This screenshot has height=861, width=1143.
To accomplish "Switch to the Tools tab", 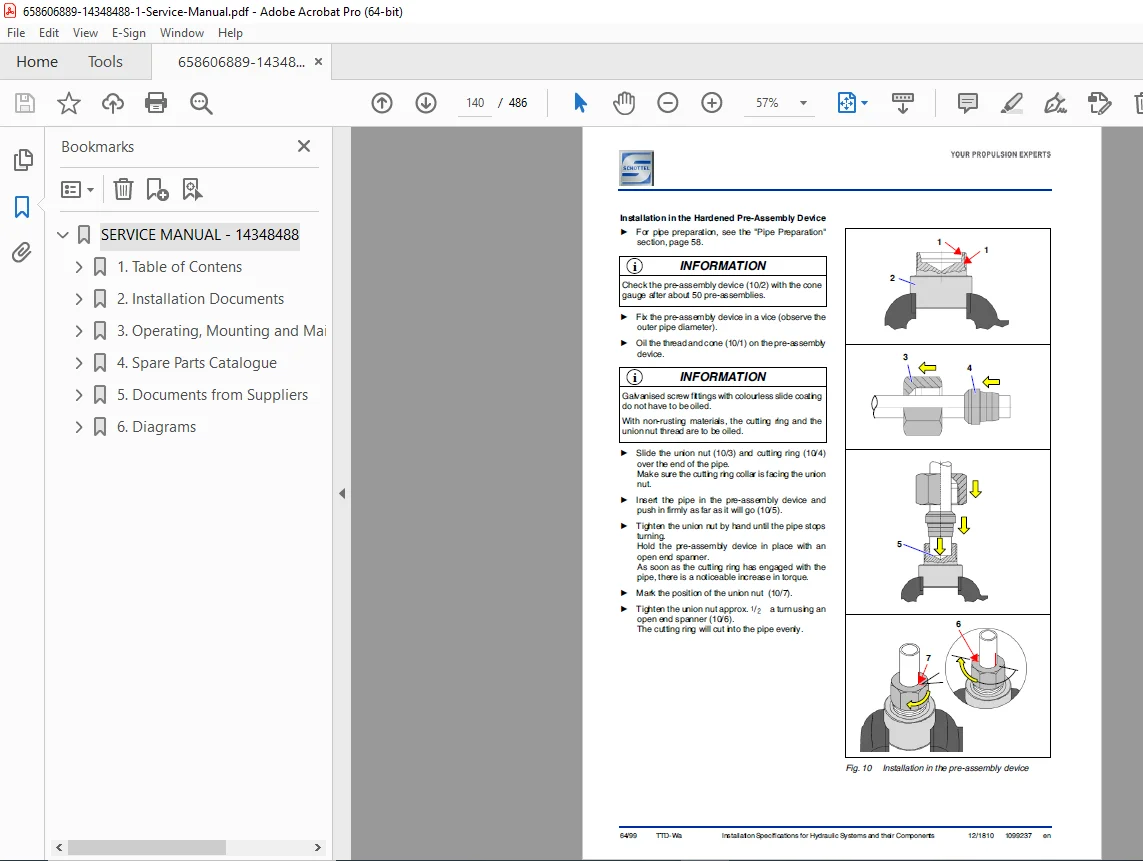I will pos(106,62).
